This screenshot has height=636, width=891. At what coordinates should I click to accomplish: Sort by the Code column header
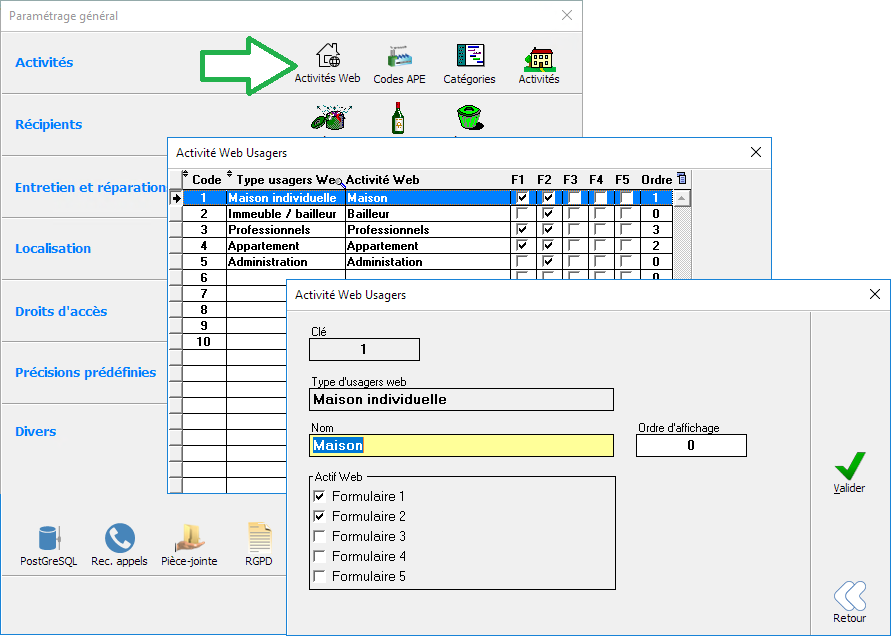(206, 180)
